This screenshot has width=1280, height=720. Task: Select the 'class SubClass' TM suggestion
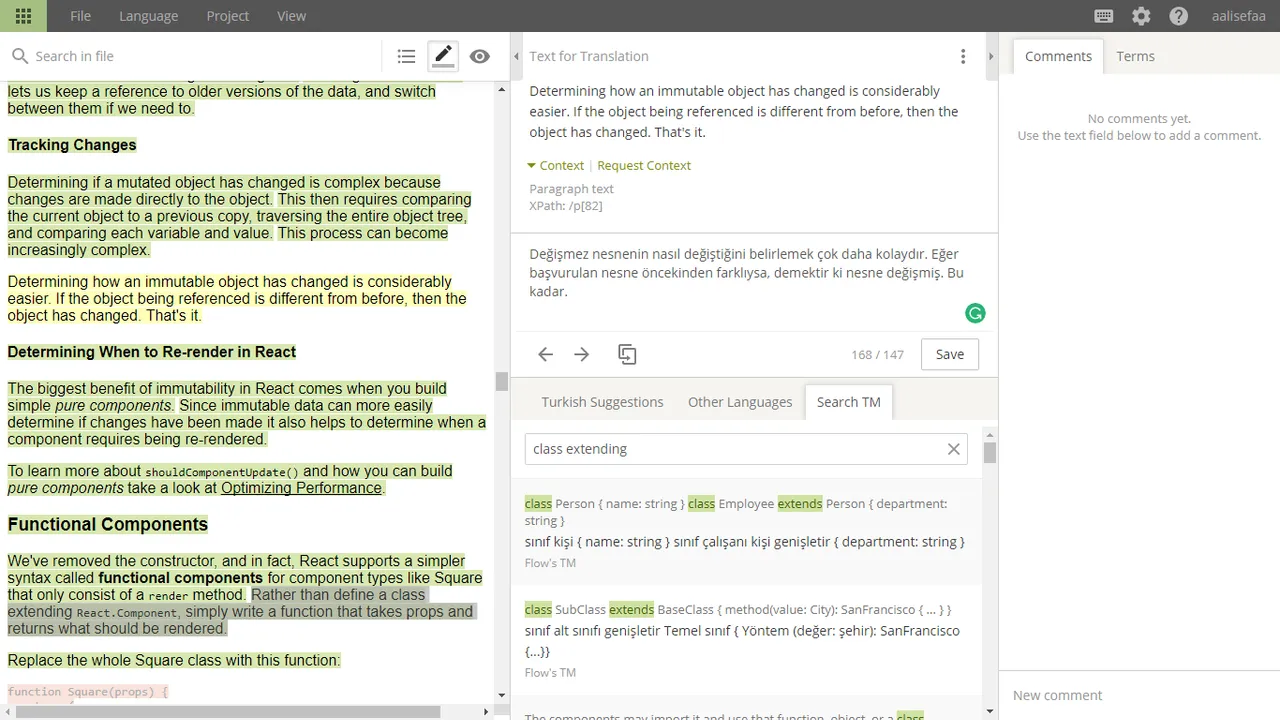tap(746, 640)
